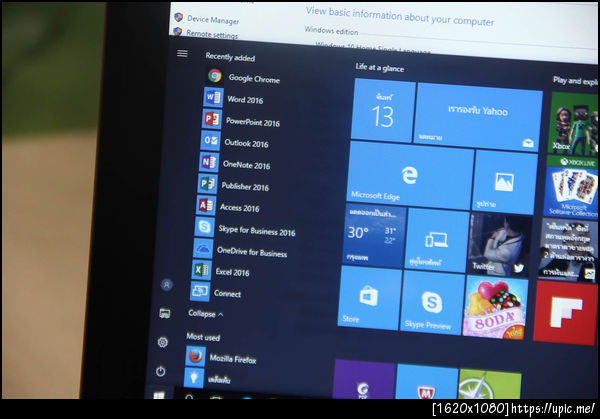Open the Xbox tile
600x419 pixels.
coord(573,124)
